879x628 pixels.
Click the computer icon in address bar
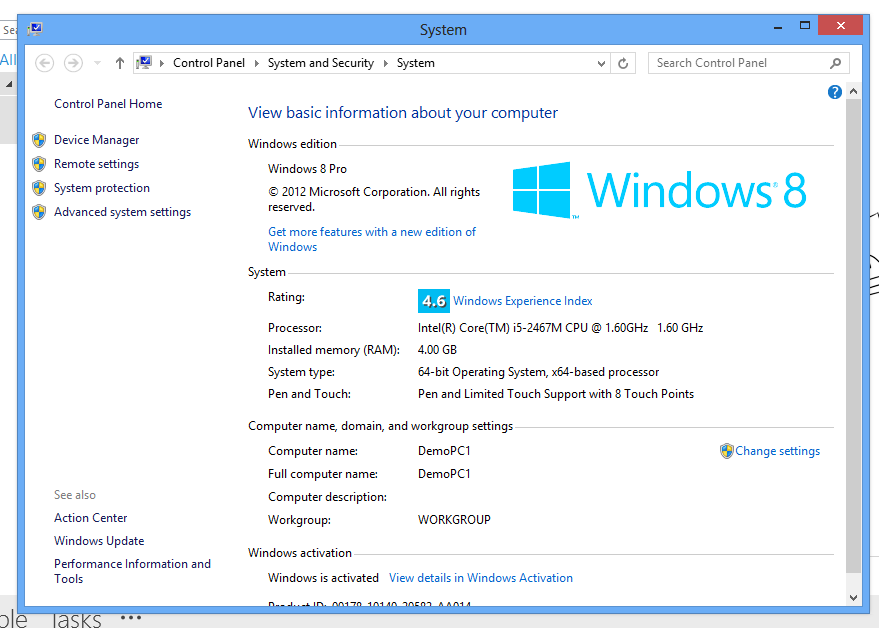(144, 63)
